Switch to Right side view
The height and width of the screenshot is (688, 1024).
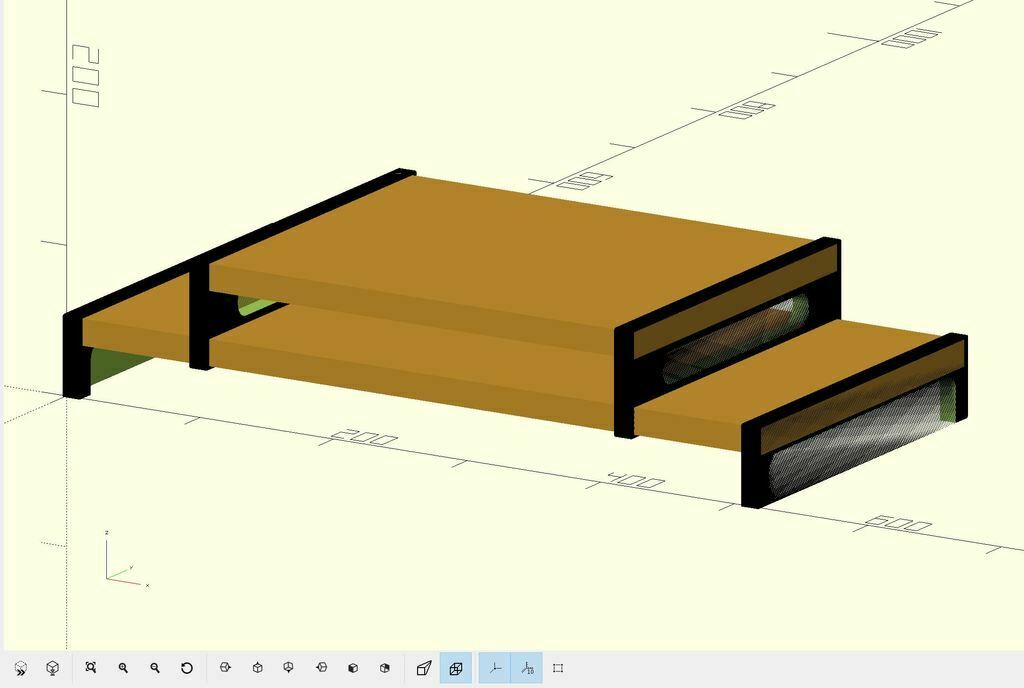(223, 668)
